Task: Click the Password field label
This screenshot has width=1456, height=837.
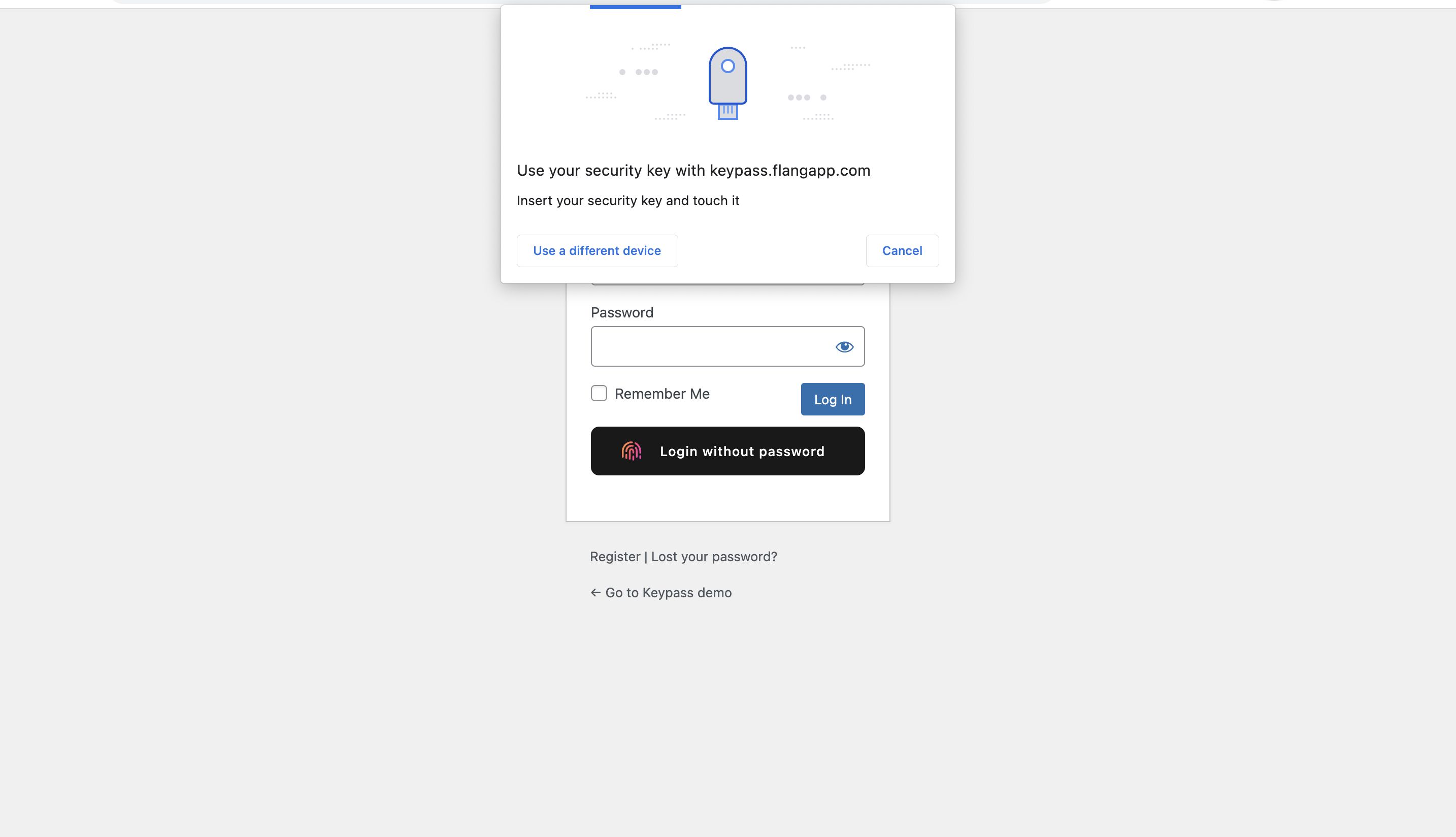Action: (622, 313)
